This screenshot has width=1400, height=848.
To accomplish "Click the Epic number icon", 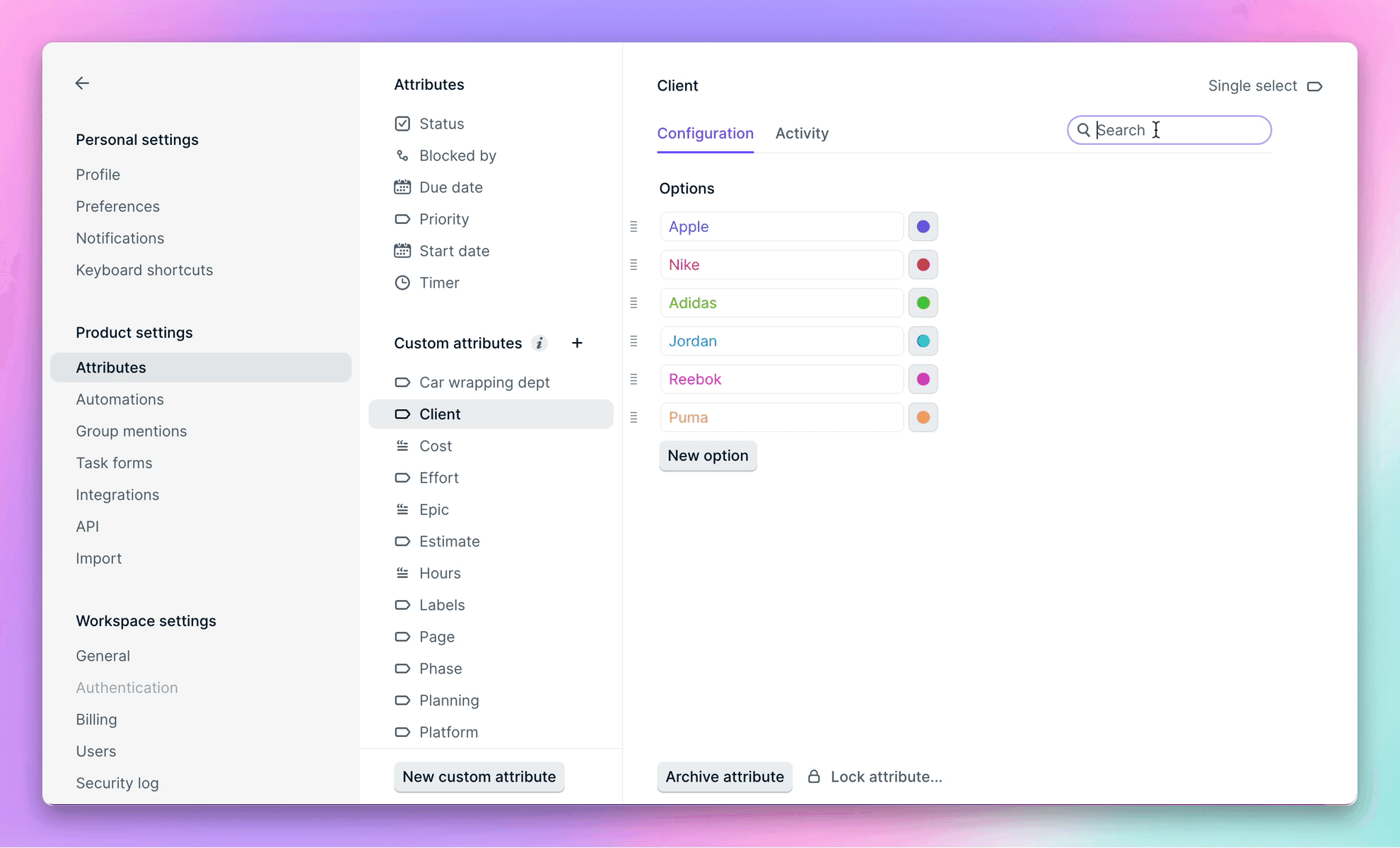I will [x=402, y=510].
